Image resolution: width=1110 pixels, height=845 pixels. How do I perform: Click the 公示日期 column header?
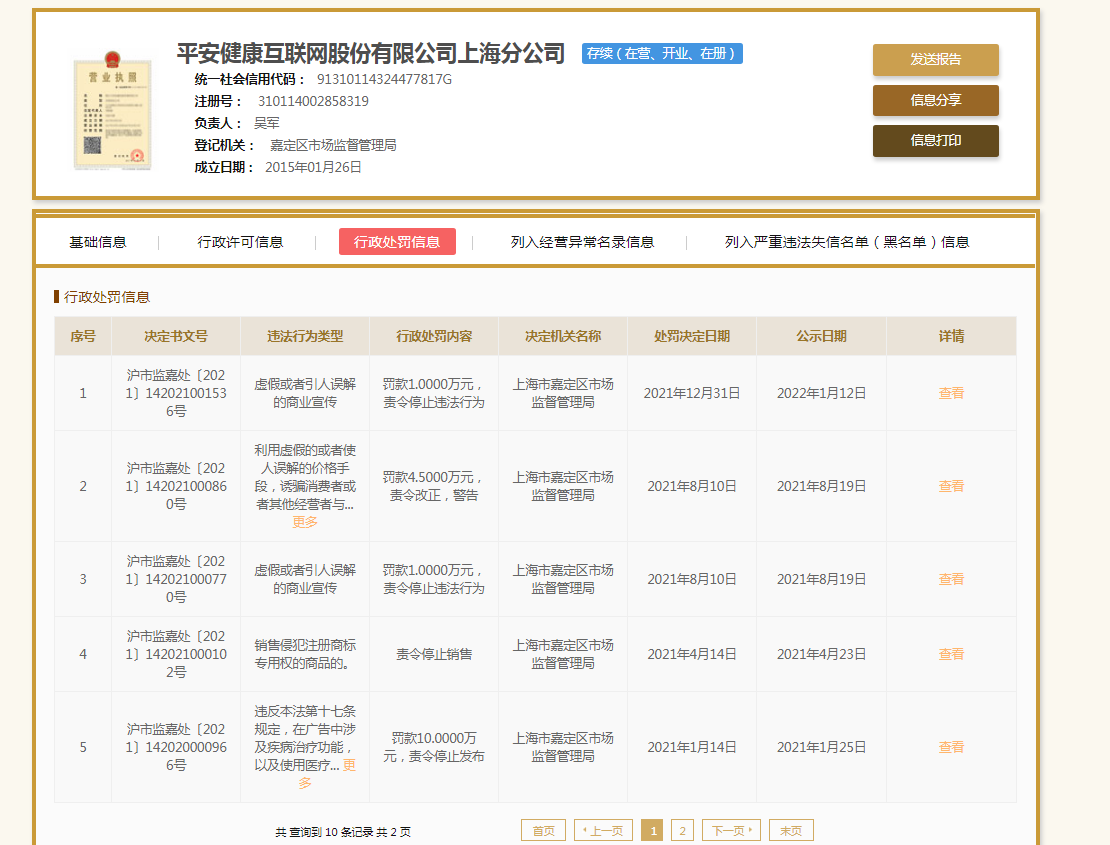point(821,336)
